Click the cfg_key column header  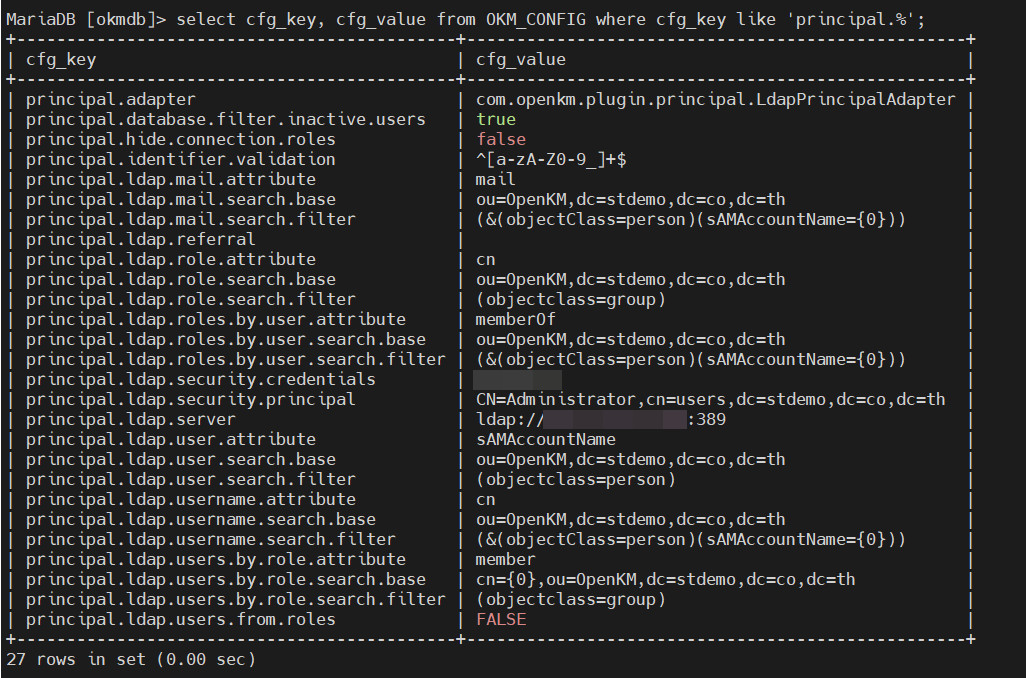pos(61,59)
